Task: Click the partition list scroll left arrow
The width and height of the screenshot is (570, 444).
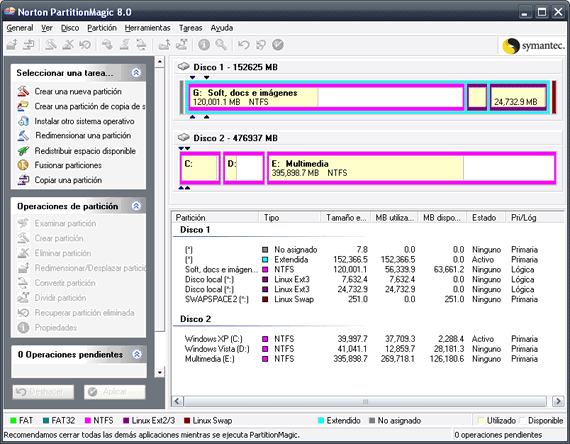Action: tap(177, 401)
